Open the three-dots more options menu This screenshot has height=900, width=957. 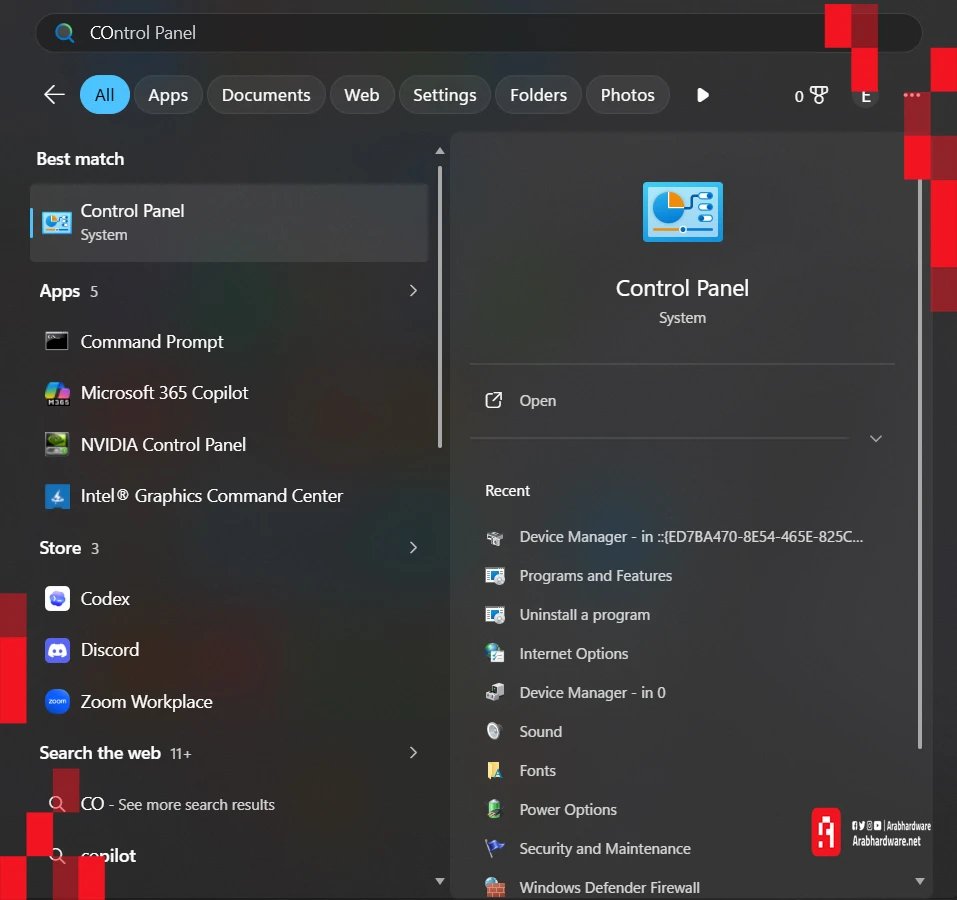[x=911, y=95]
